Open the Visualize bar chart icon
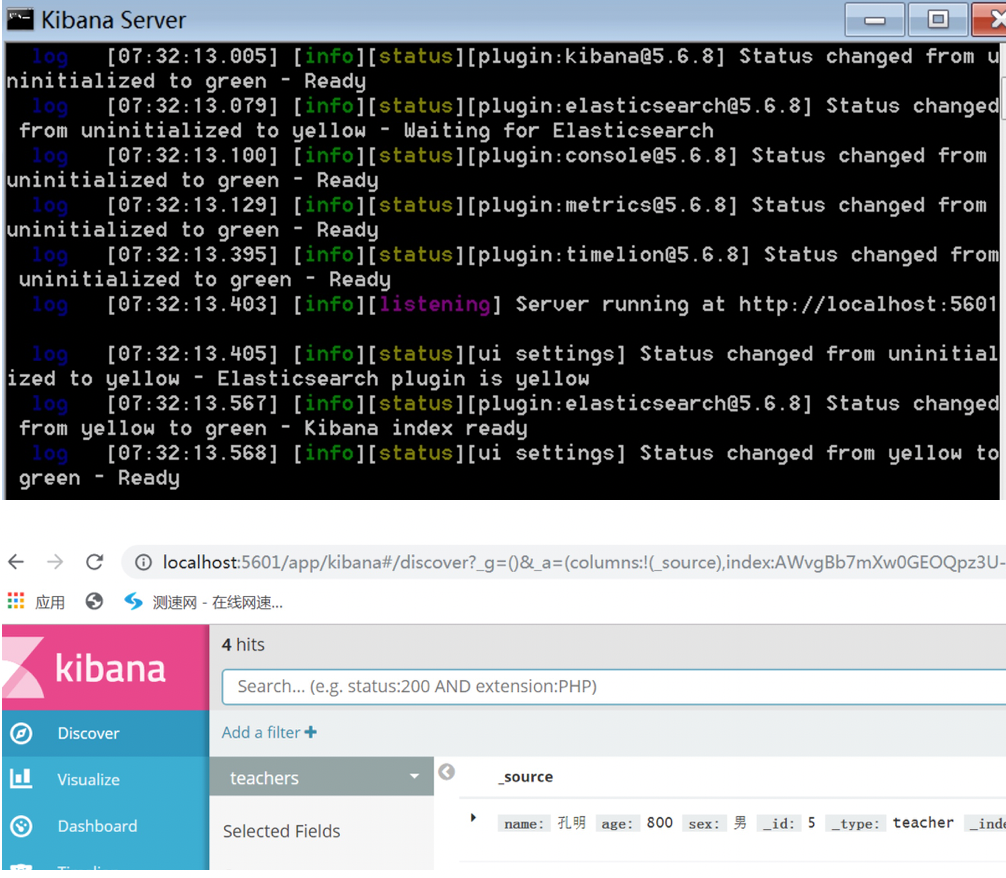Viewport: 1006px width, 878px height. tap(21, 779)
